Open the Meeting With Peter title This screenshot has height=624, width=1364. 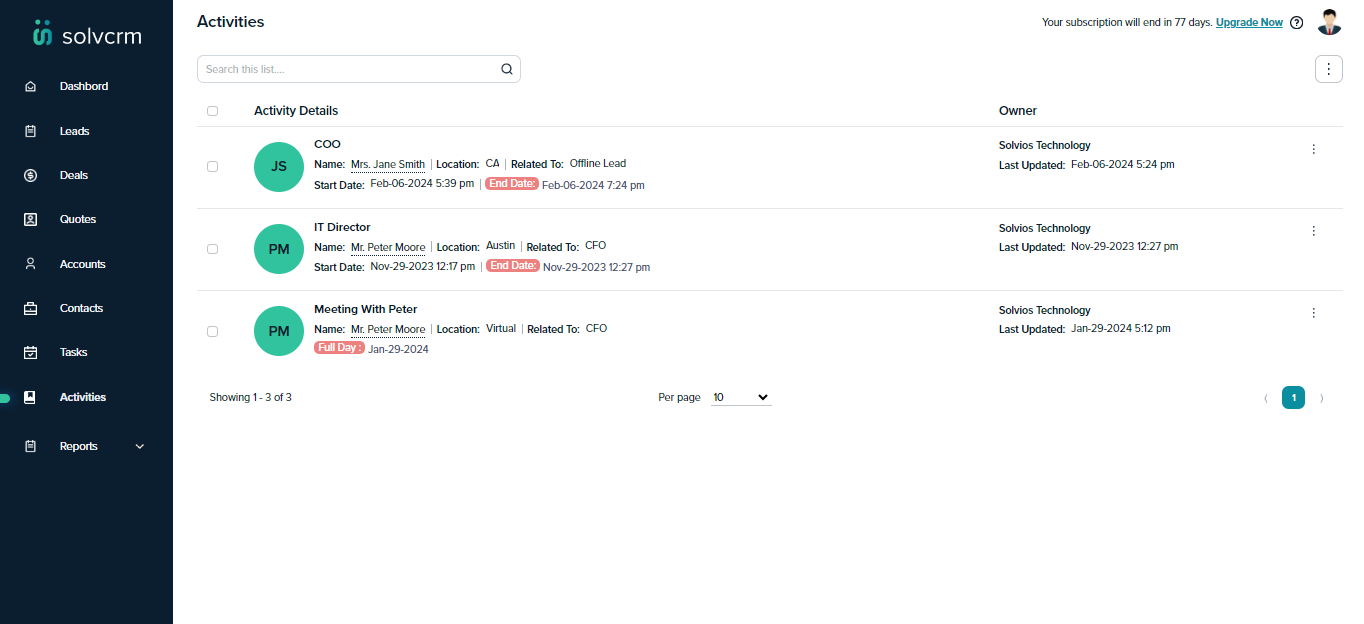(366, 309)
